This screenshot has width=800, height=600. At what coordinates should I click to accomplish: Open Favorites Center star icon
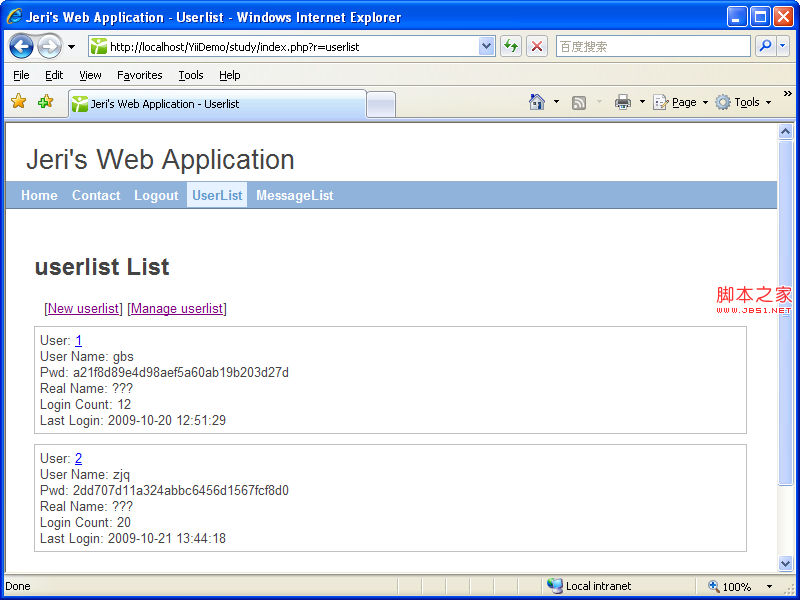coord(18,101)
